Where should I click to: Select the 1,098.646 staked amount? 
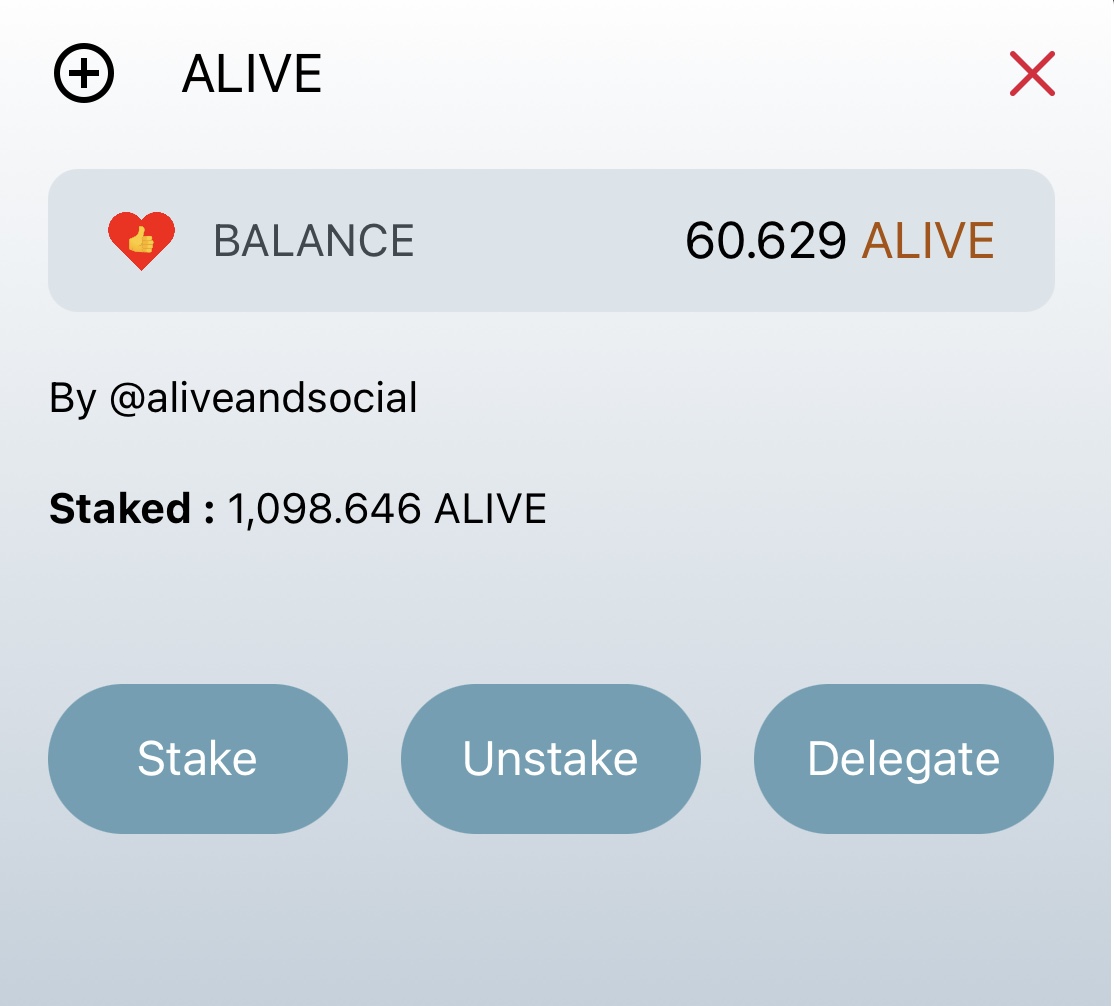325,509
